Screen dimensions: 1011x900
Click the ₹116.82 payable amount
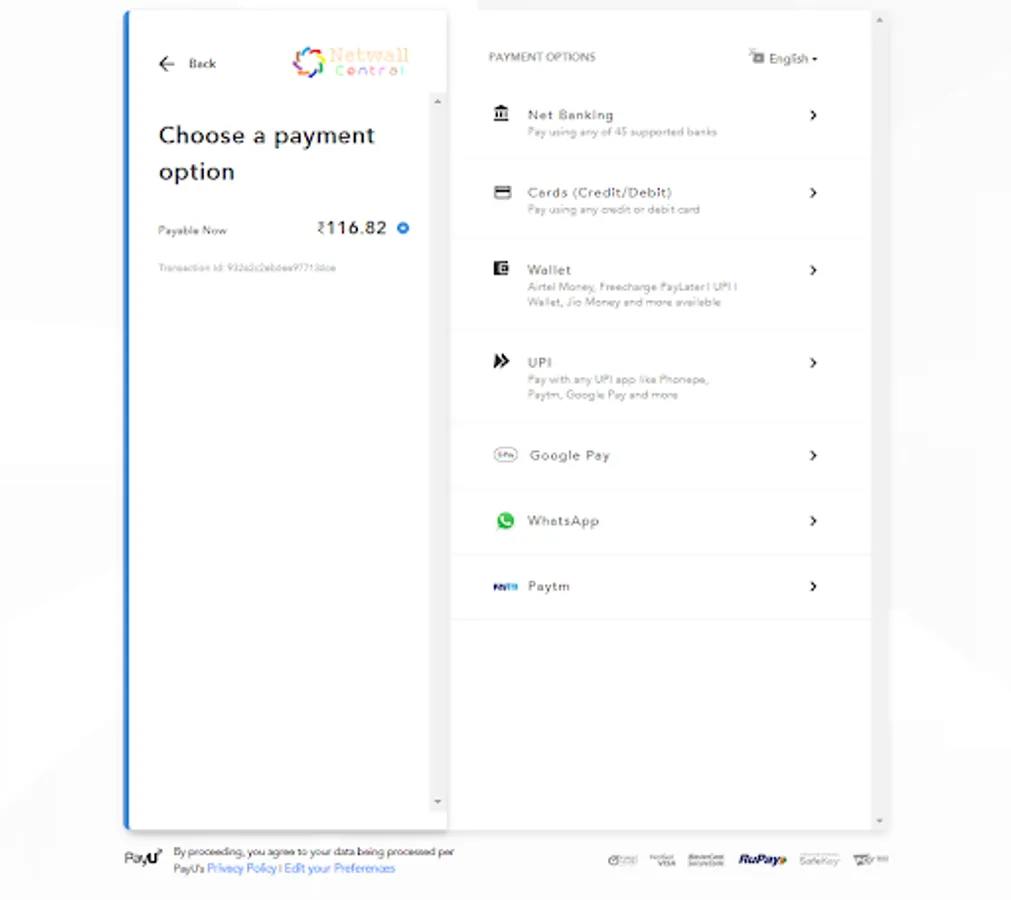coord(352,228)
